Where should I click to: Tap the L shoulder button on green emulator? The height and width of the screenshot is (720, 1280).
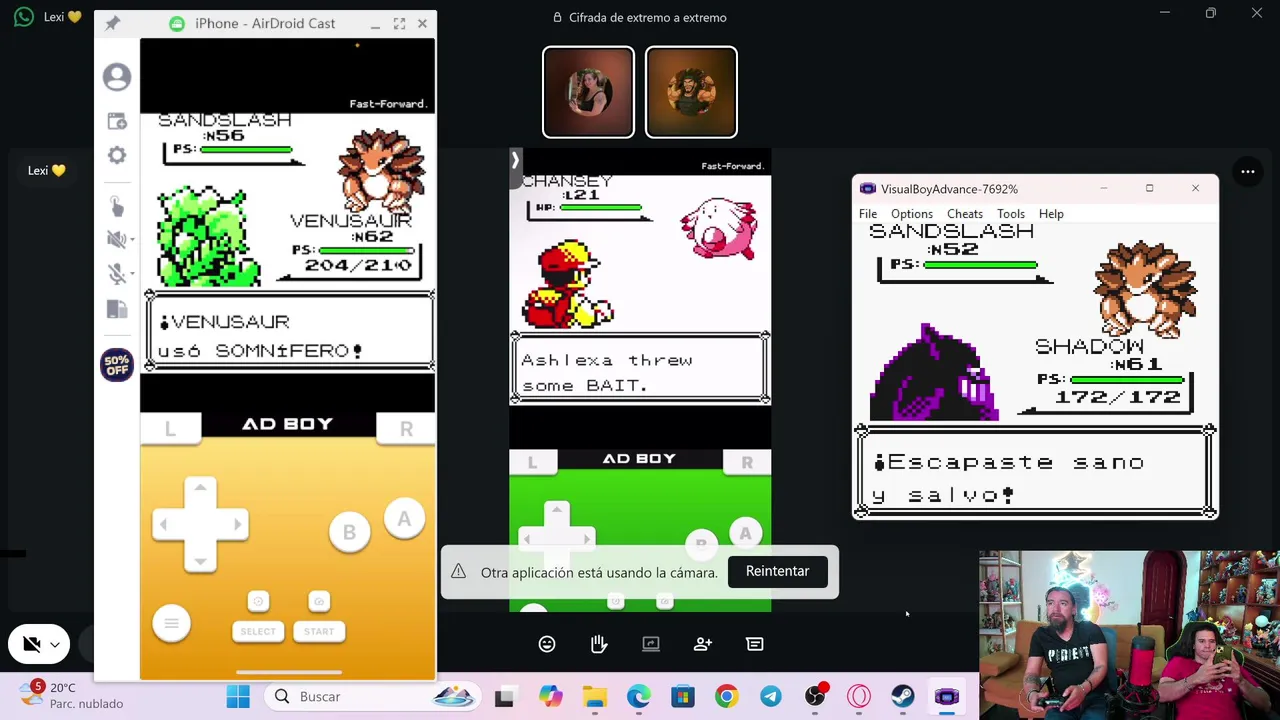pos(532,462)
